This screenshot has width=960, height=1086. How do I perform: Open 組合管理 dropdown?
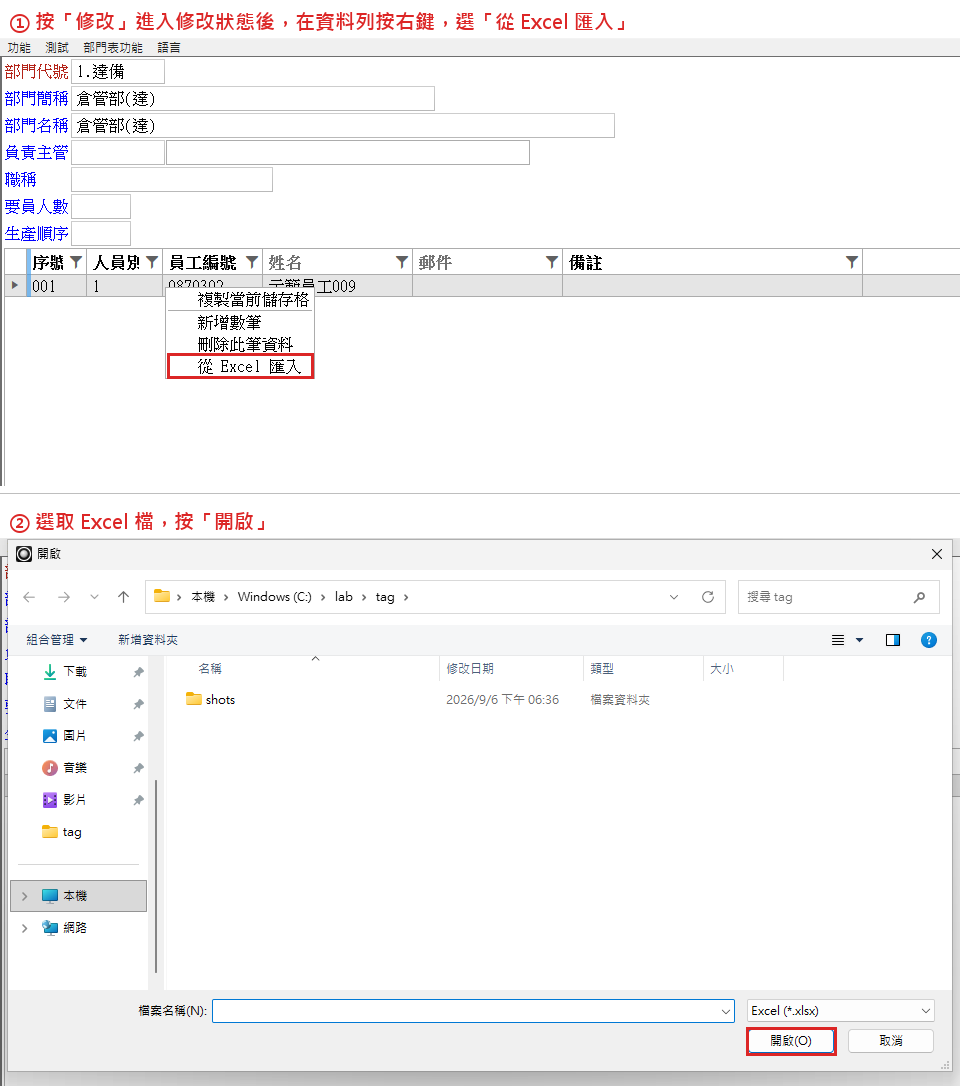point(57,640)
